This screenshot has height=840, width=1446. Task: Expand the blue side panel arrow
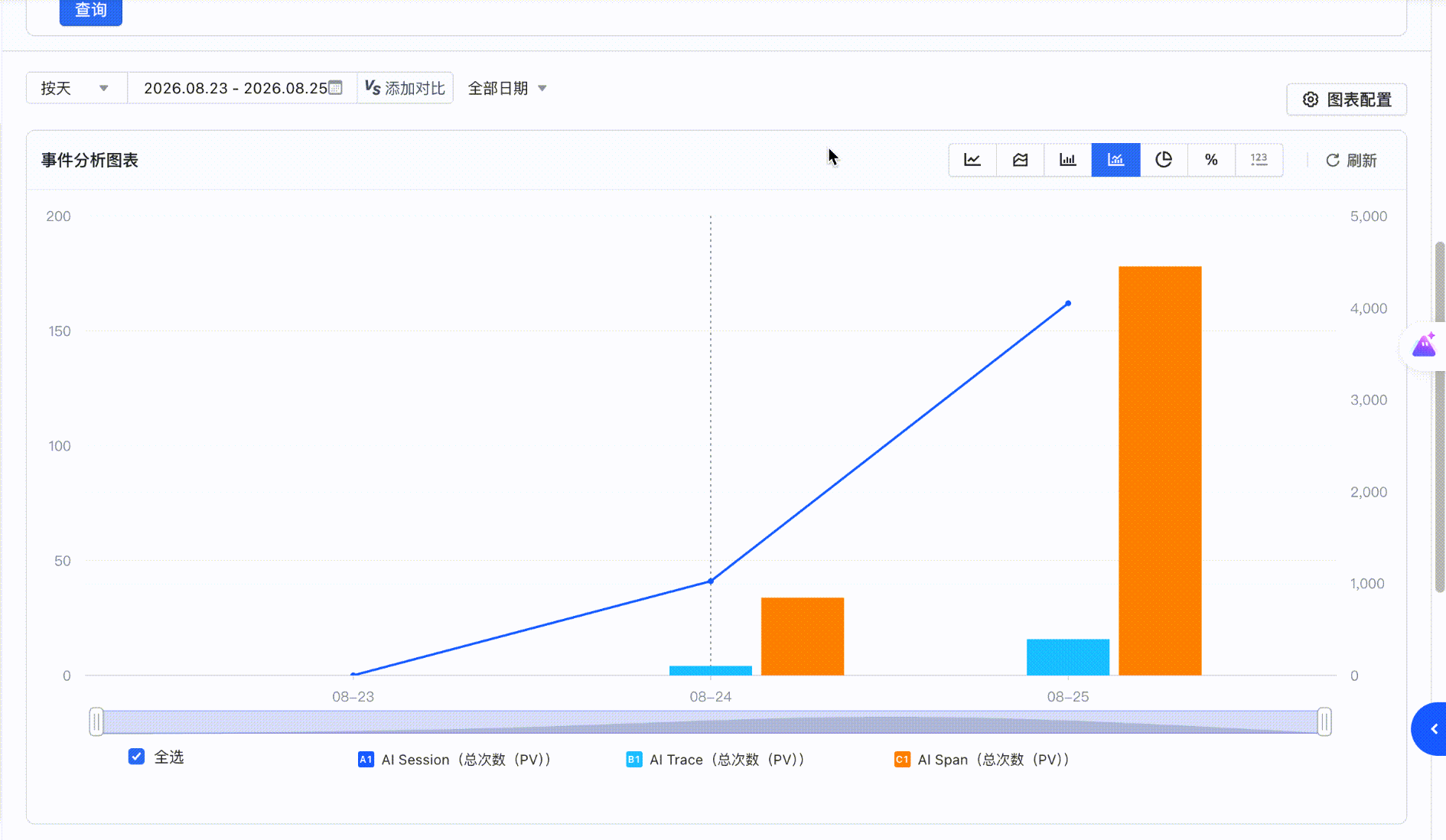tap(1431, 729)
